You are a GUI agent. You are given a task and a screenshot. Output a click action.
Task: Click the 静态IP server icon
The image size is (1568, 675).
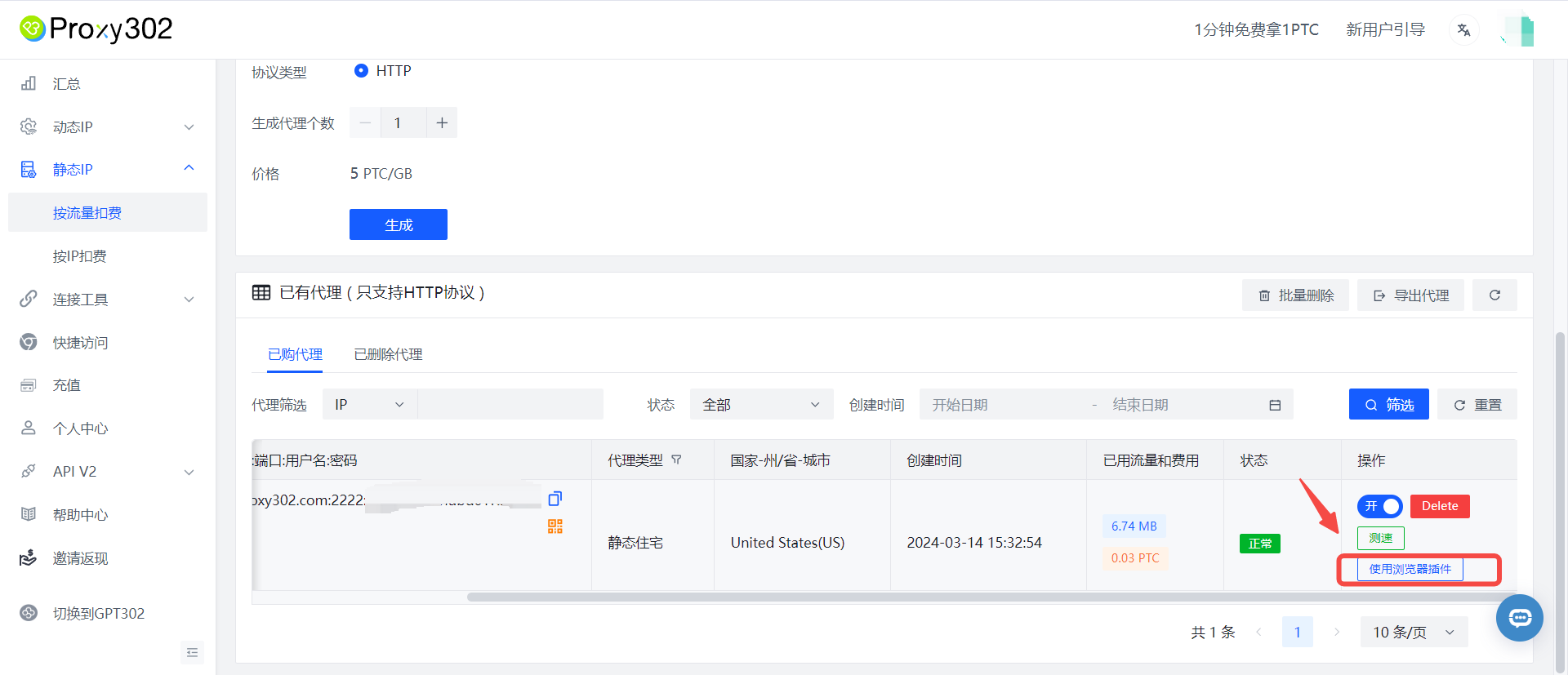click(x=29, y=169)
